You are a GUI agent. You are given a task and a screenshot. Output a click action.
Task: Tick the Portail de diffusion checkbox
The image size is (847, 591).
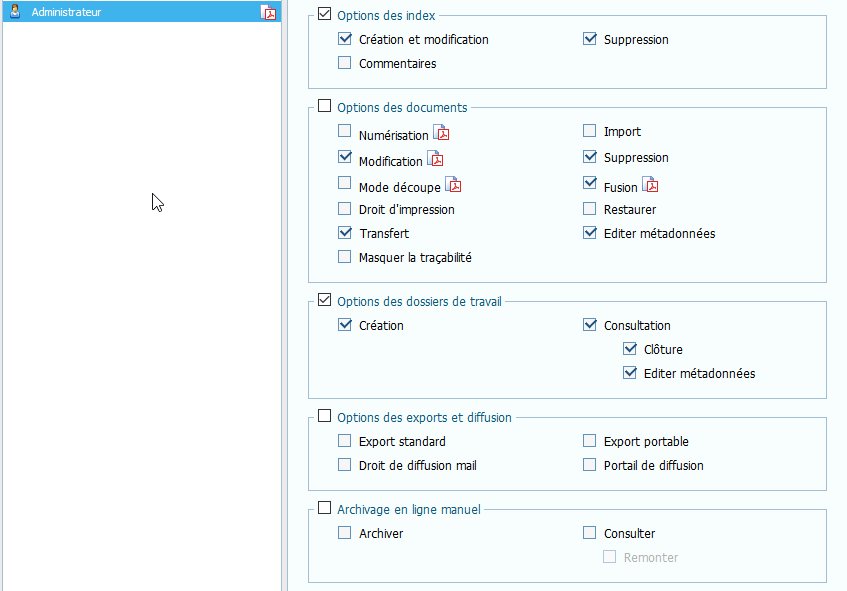pyautogui.click(x=590, y=465)
